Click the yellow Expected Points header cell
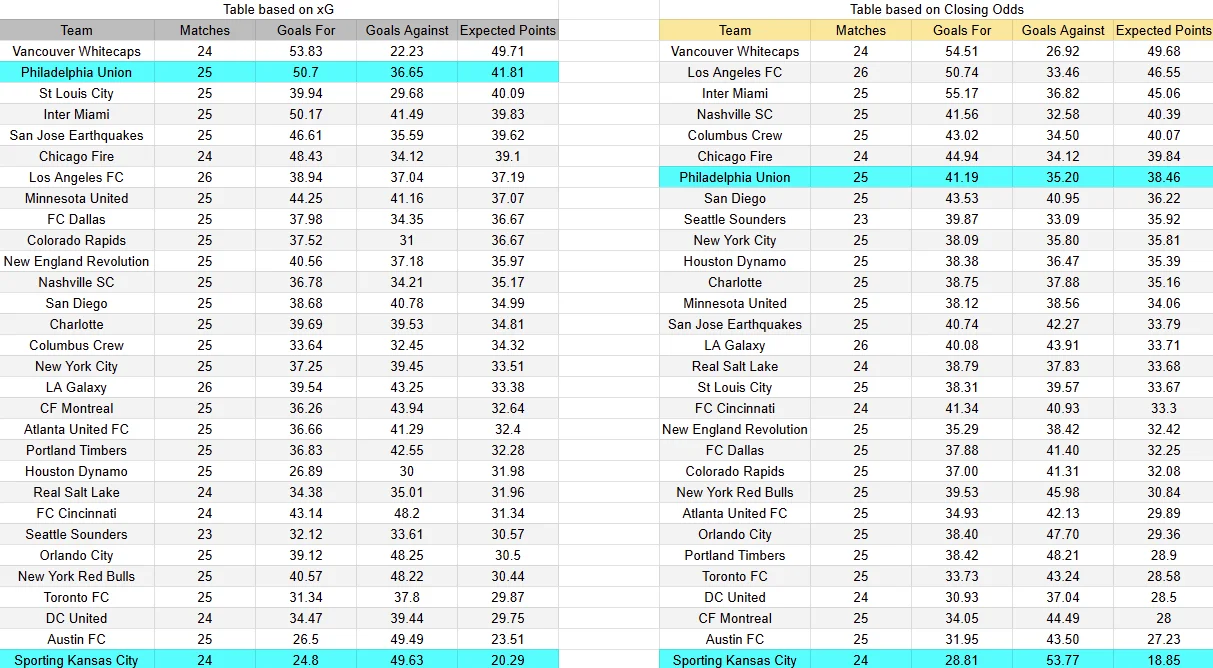 1163,30
